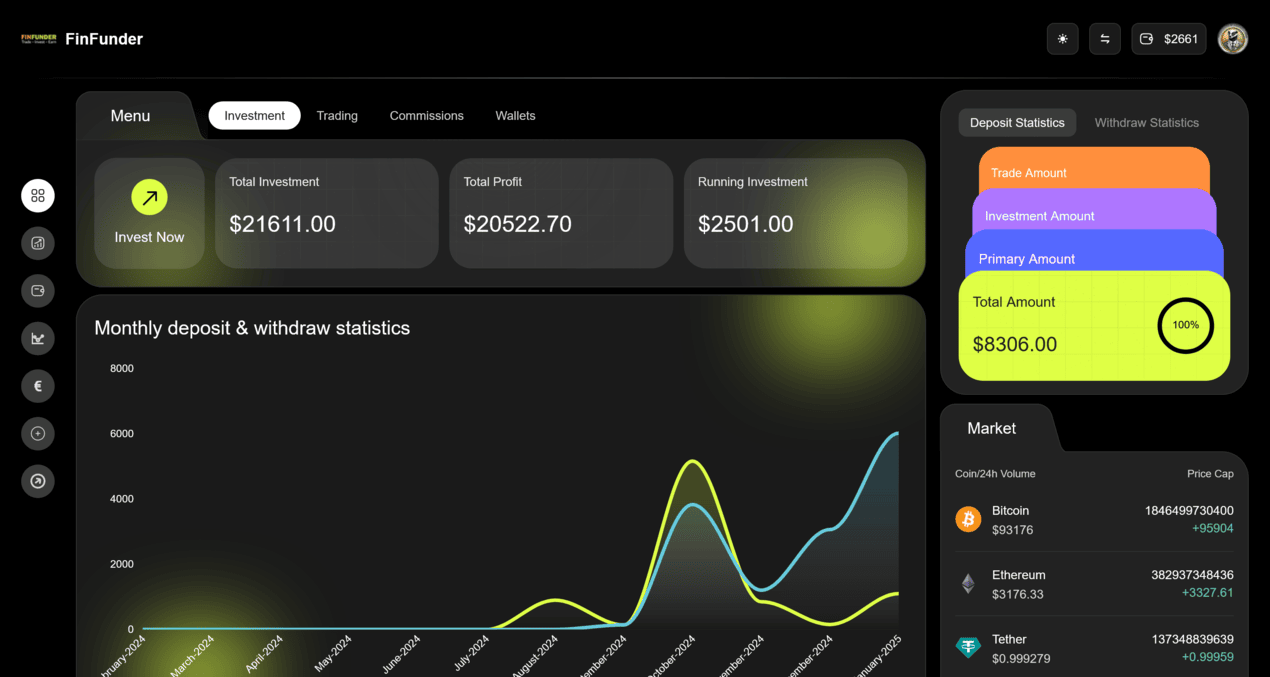1270x677 pixels.
Task: Click the Invest Now arrow icon
Action: [149, 197]
